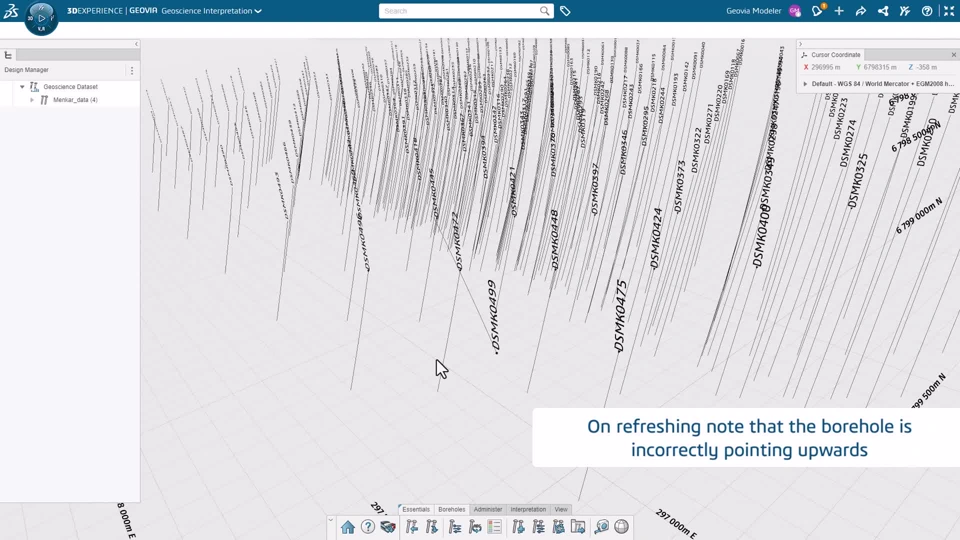960x540 pixels.
Task: Click the Y coordinate value 6798315 m
Action: [880, 67]
